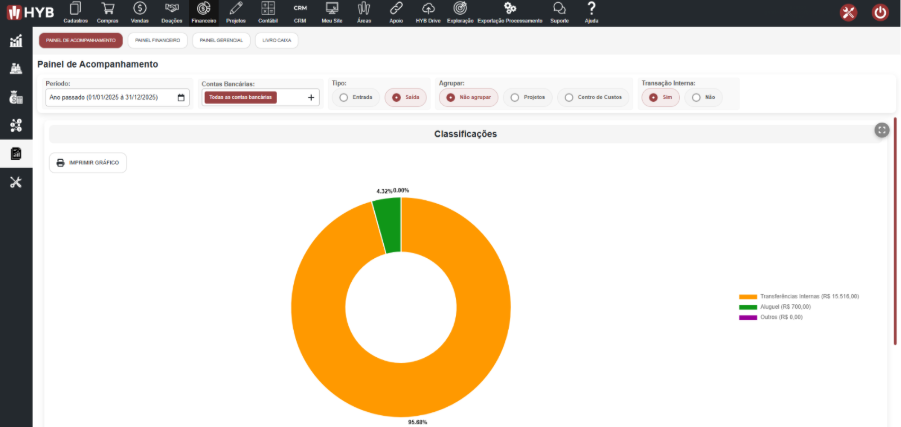Click the orange Transferências Internas legend swatch
The height and width of the screenshot is (427, 901).
click(x=748, y=297)
